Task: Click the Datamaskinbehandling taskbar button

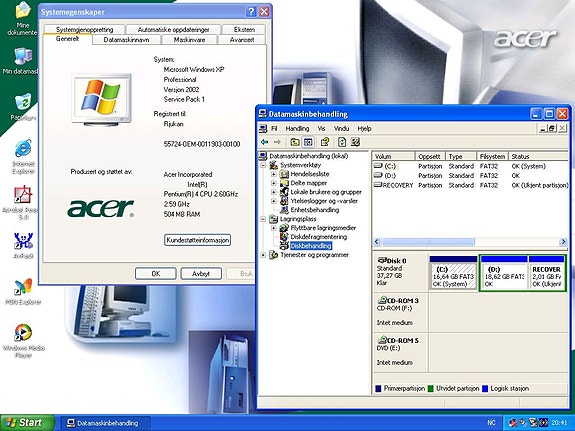Action: 105,423
